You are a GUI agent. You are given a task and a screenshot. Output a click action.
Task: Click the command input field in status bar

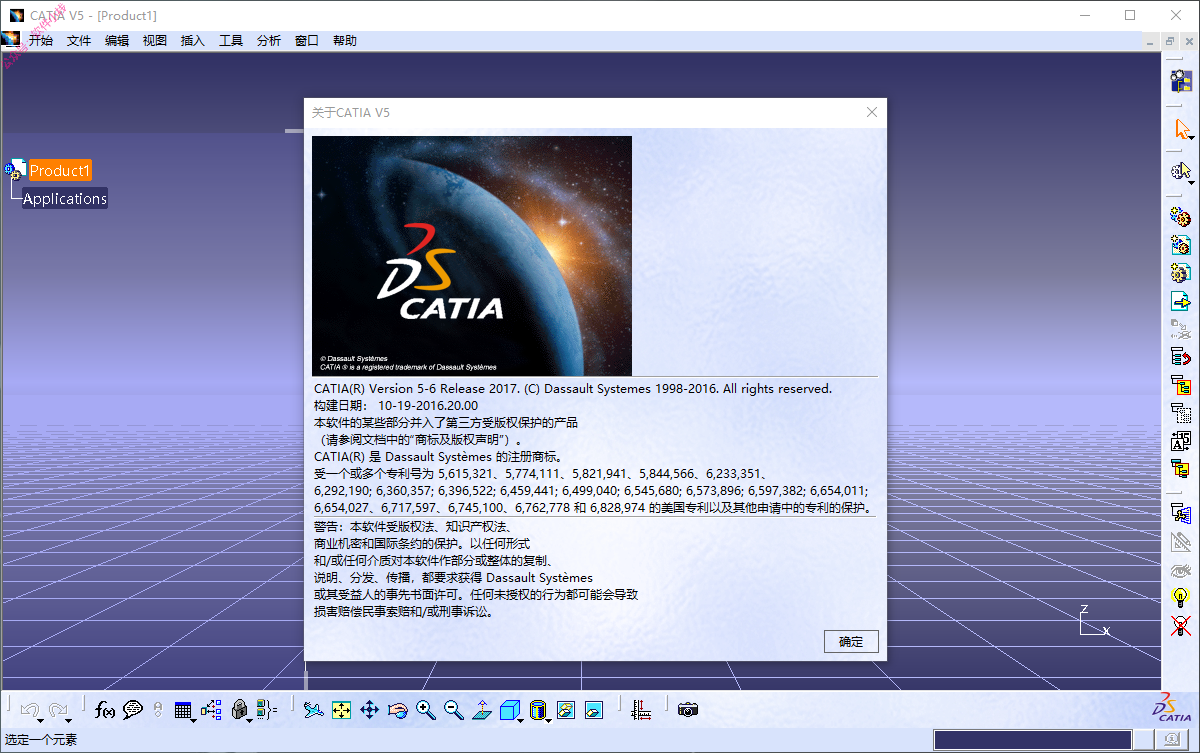pyautogui.click(x=1033, y=740)
